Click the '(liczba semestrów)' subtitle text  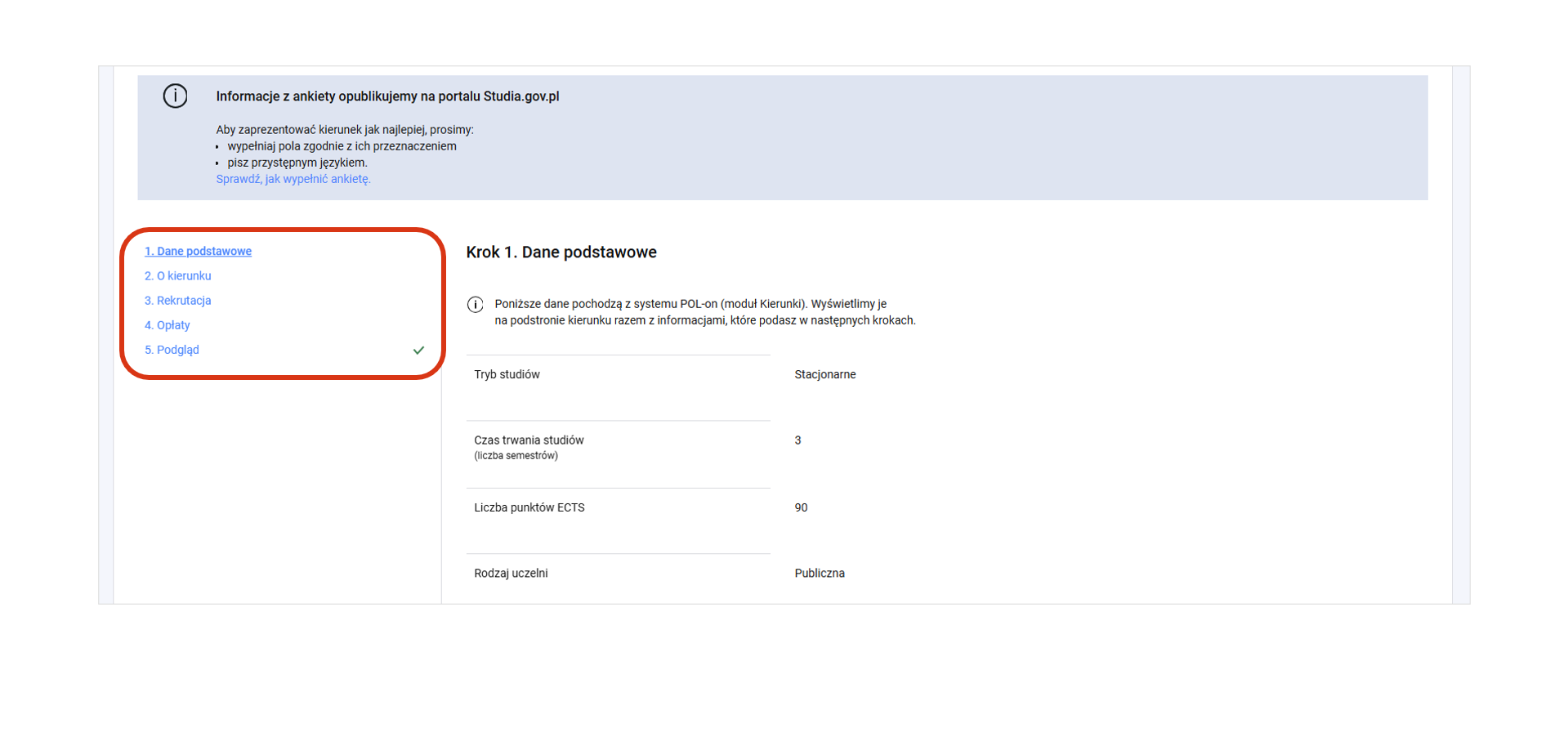click(x=516, y=456)
